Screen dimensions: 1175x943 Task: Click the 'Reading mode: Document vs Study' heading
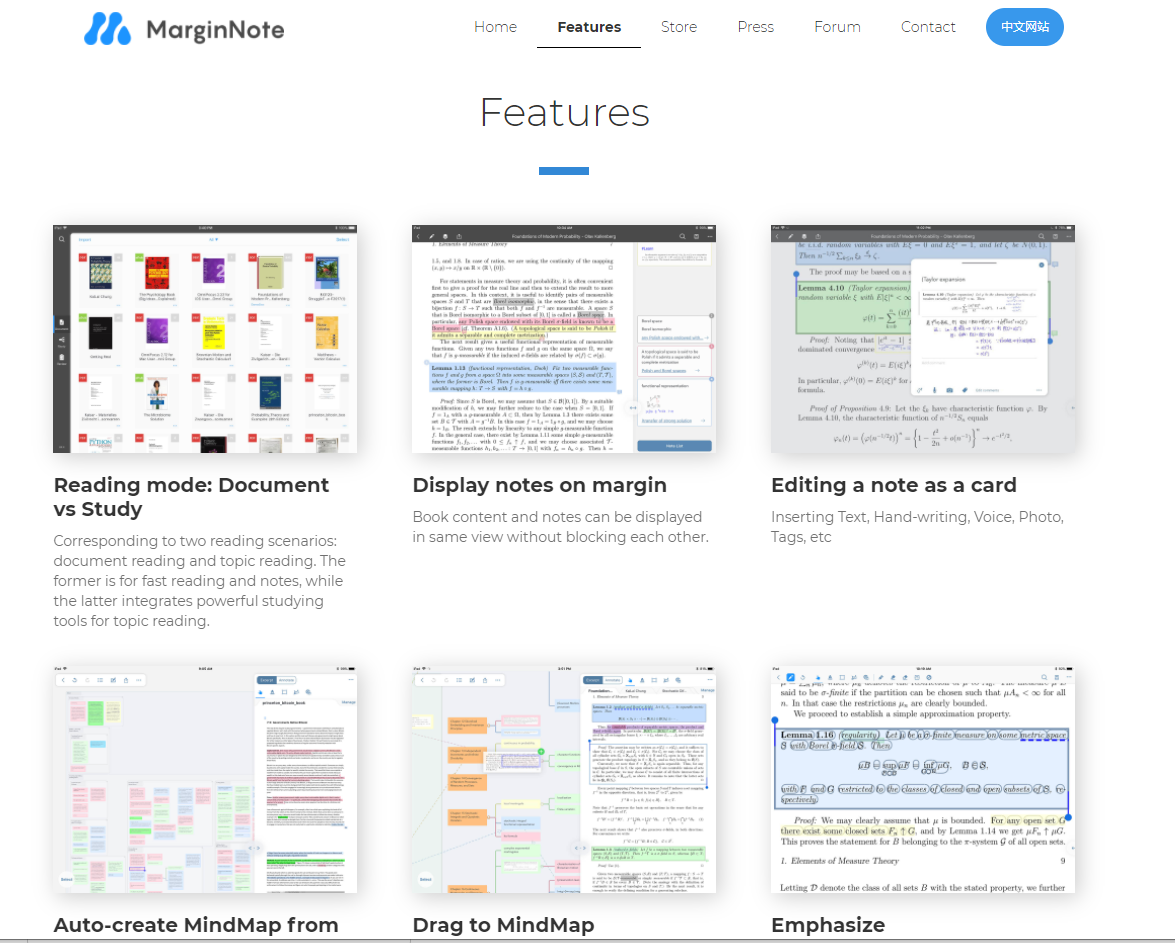[x=191, y=497]
